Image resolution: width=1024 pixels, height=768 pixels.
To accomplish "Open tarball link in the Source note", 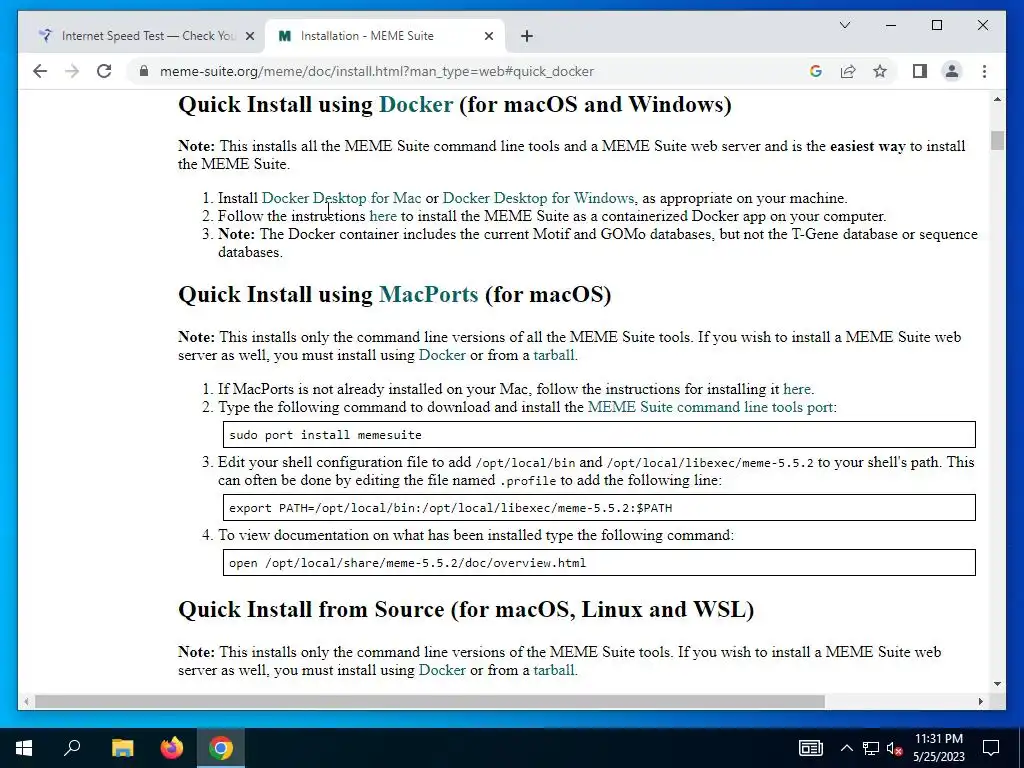I will click(x=554, y=670).
